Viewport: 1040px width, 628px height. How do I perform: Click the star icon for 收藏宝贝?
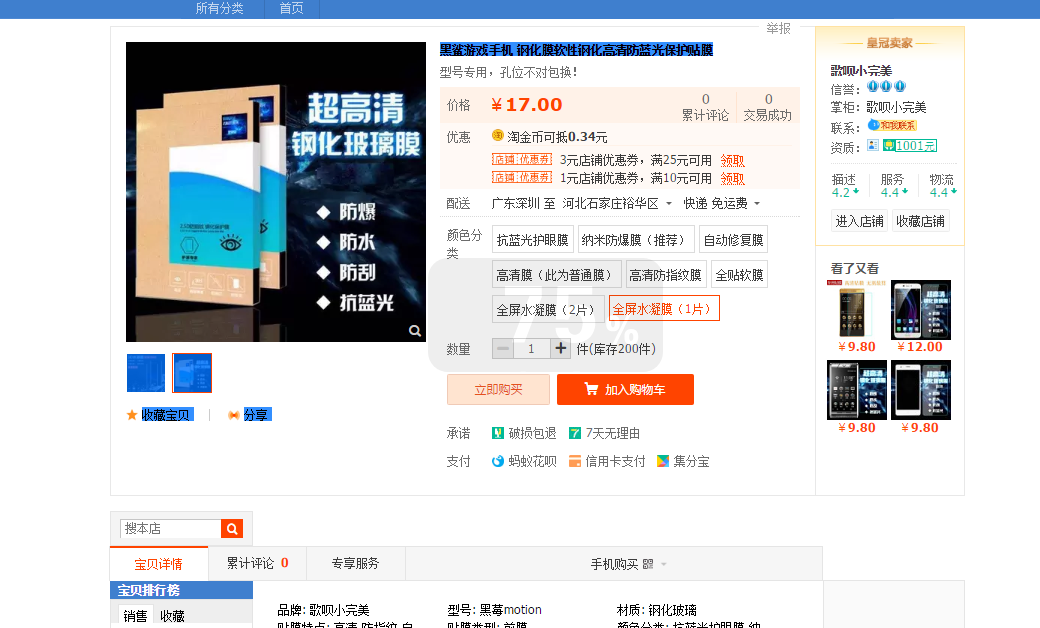click(x=132, y=415)
